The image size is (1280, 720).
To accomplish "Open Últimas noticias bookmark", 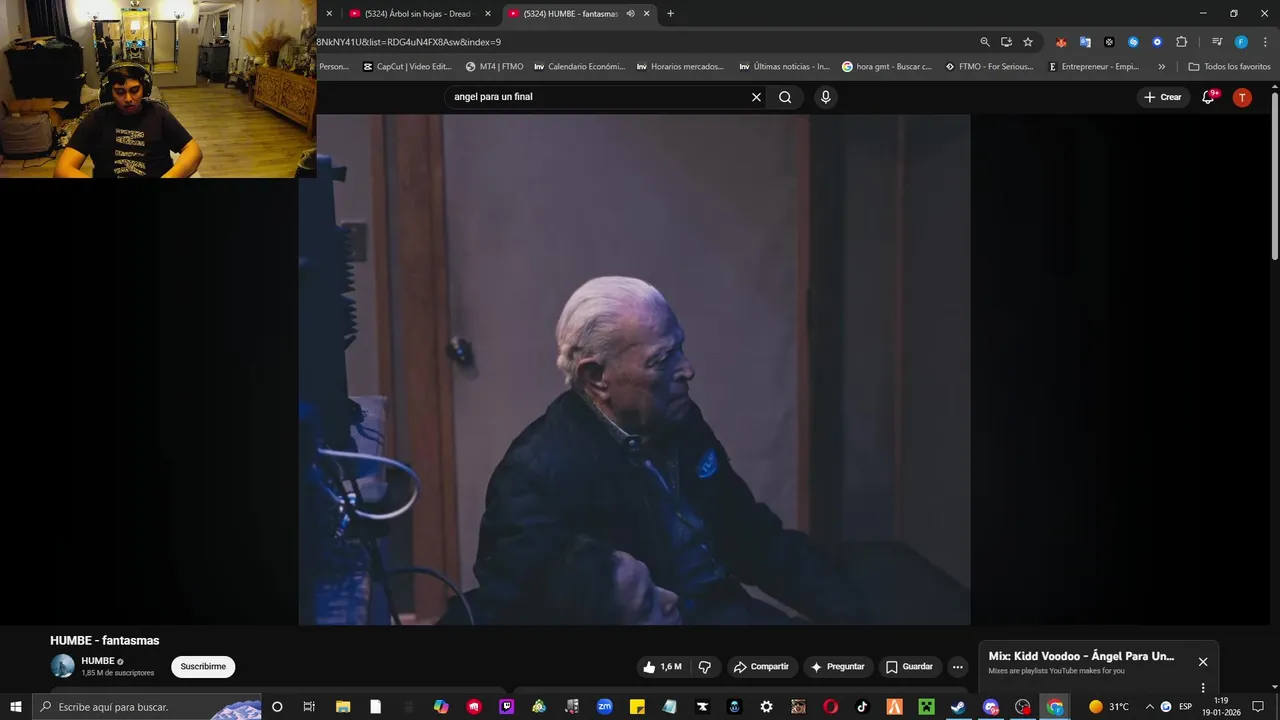I will (785, 67).
